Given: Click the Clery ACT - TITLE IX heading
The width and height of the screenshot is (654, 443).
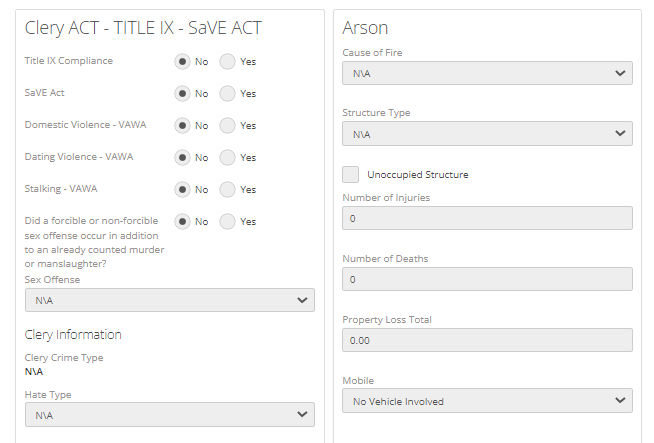Looking at the screenshot, I should pyautogui.click(x=143, y=28).
